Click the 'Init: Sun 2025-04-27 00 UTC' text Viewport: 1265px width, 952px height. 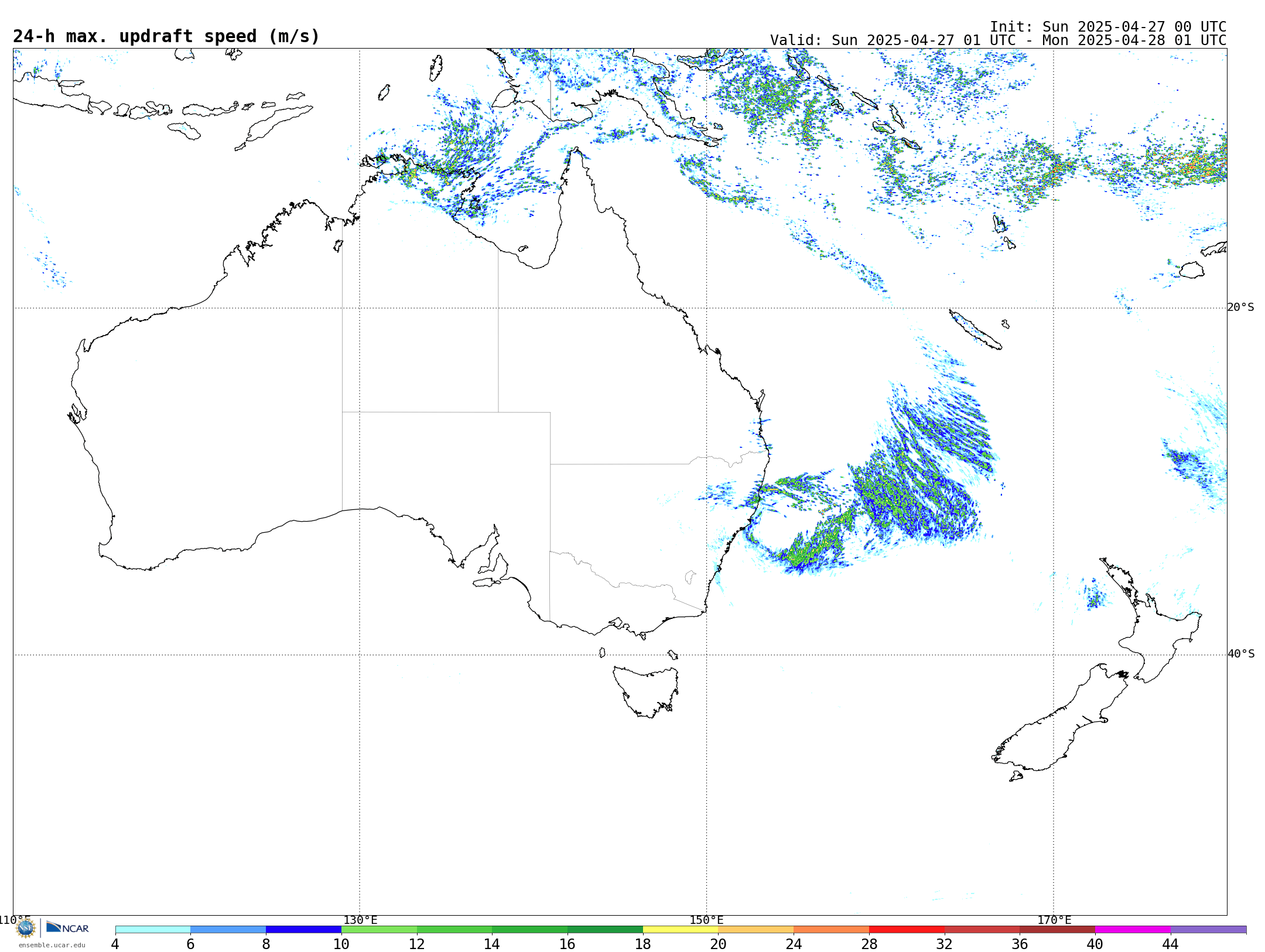[1108, 27]
